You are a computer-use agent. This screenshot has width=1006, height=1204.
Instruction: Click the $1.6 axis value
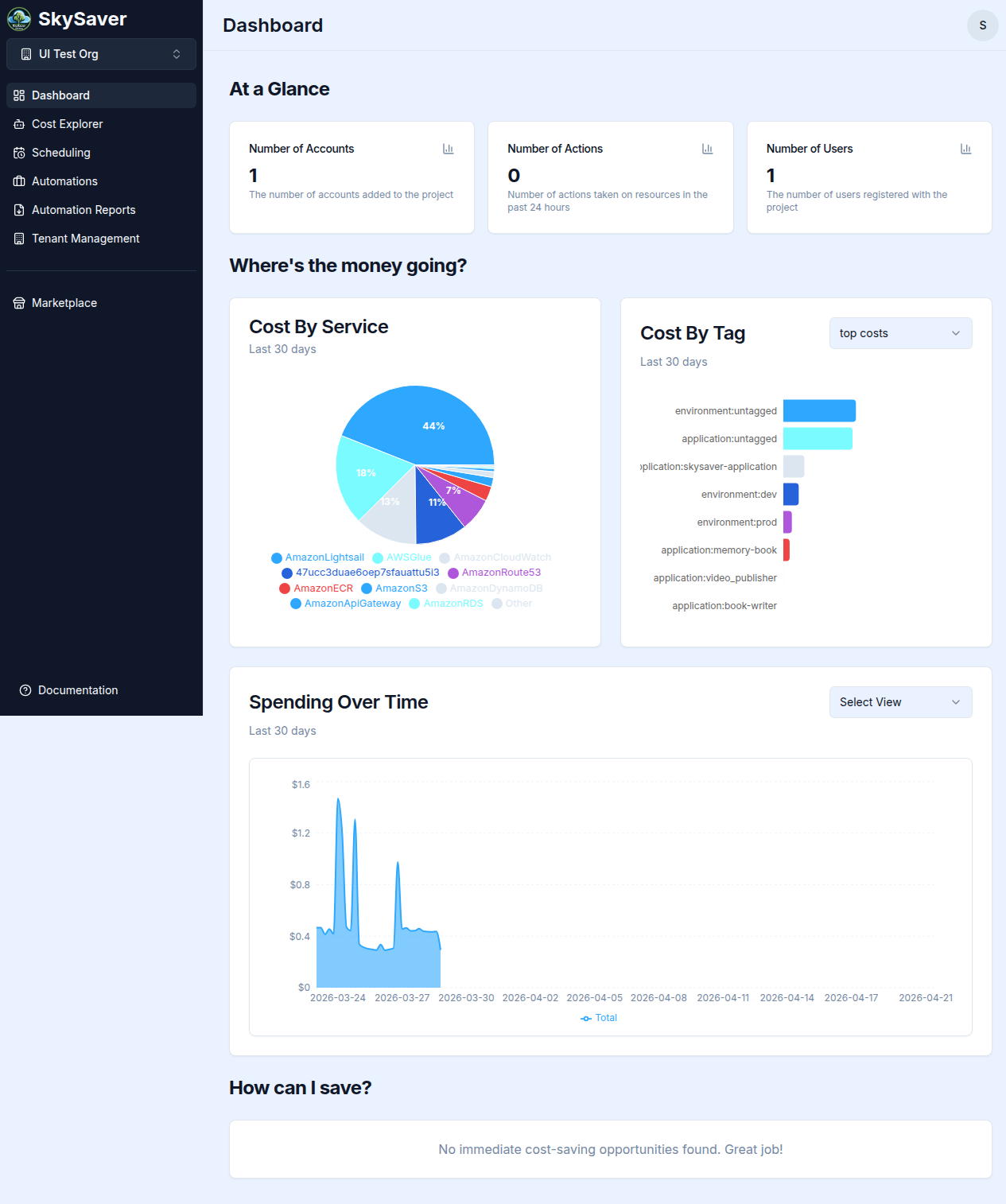click(x=301, y=785)
